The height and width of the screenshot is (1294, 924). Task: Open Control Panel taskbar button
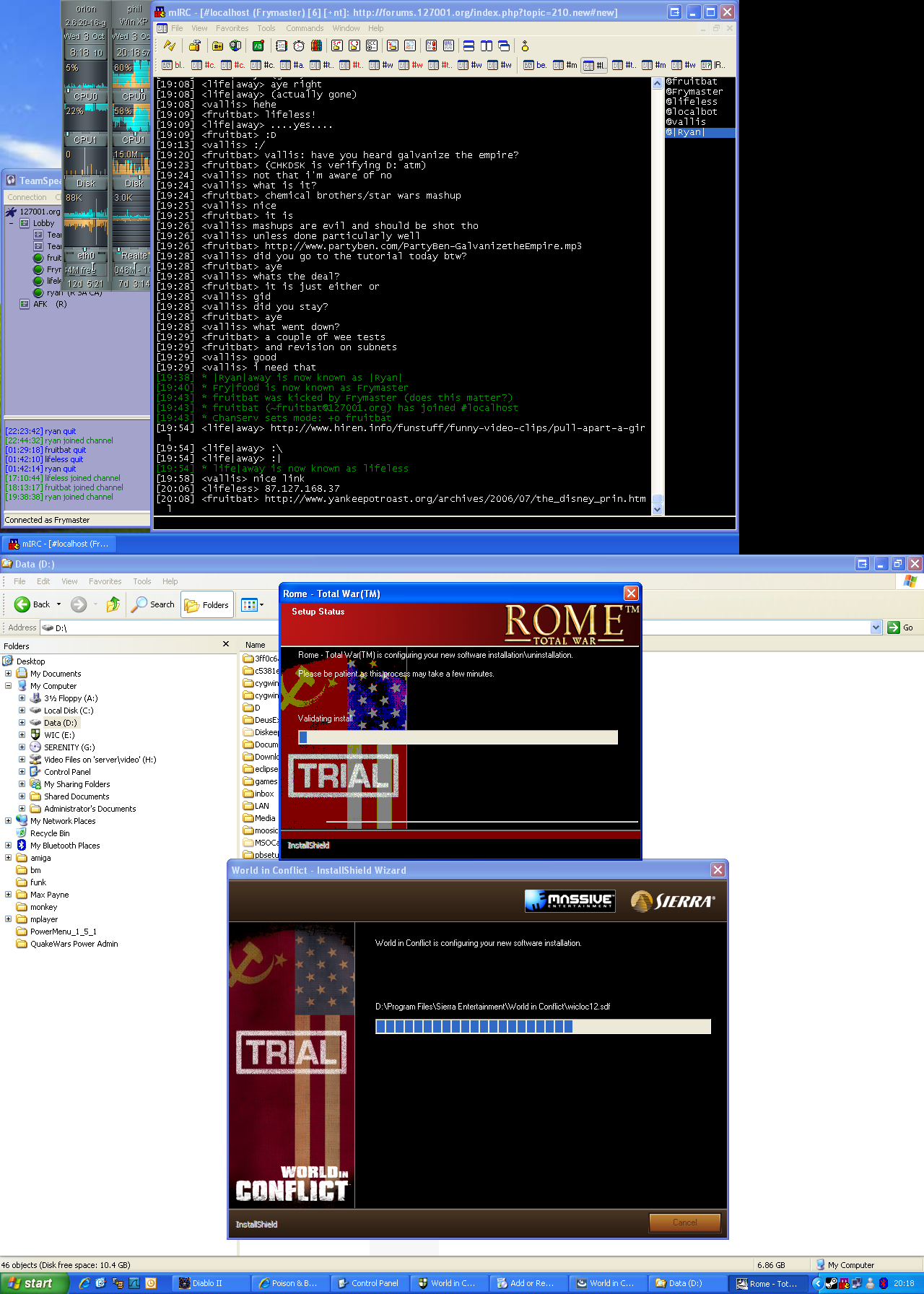[x=370, y=1283]
